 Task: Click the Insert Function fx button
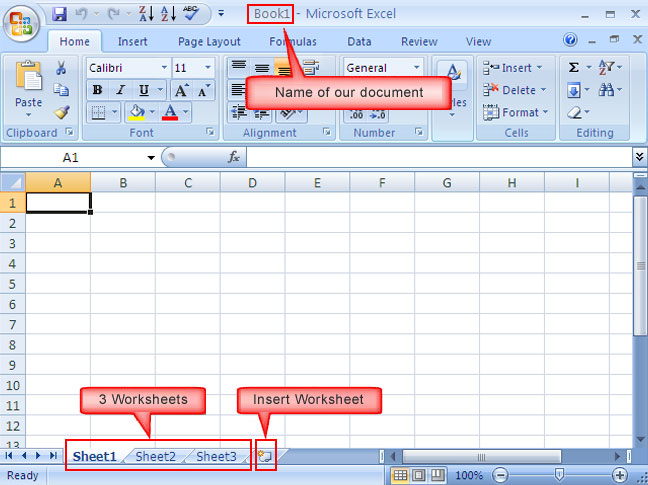tap(234, 157)
